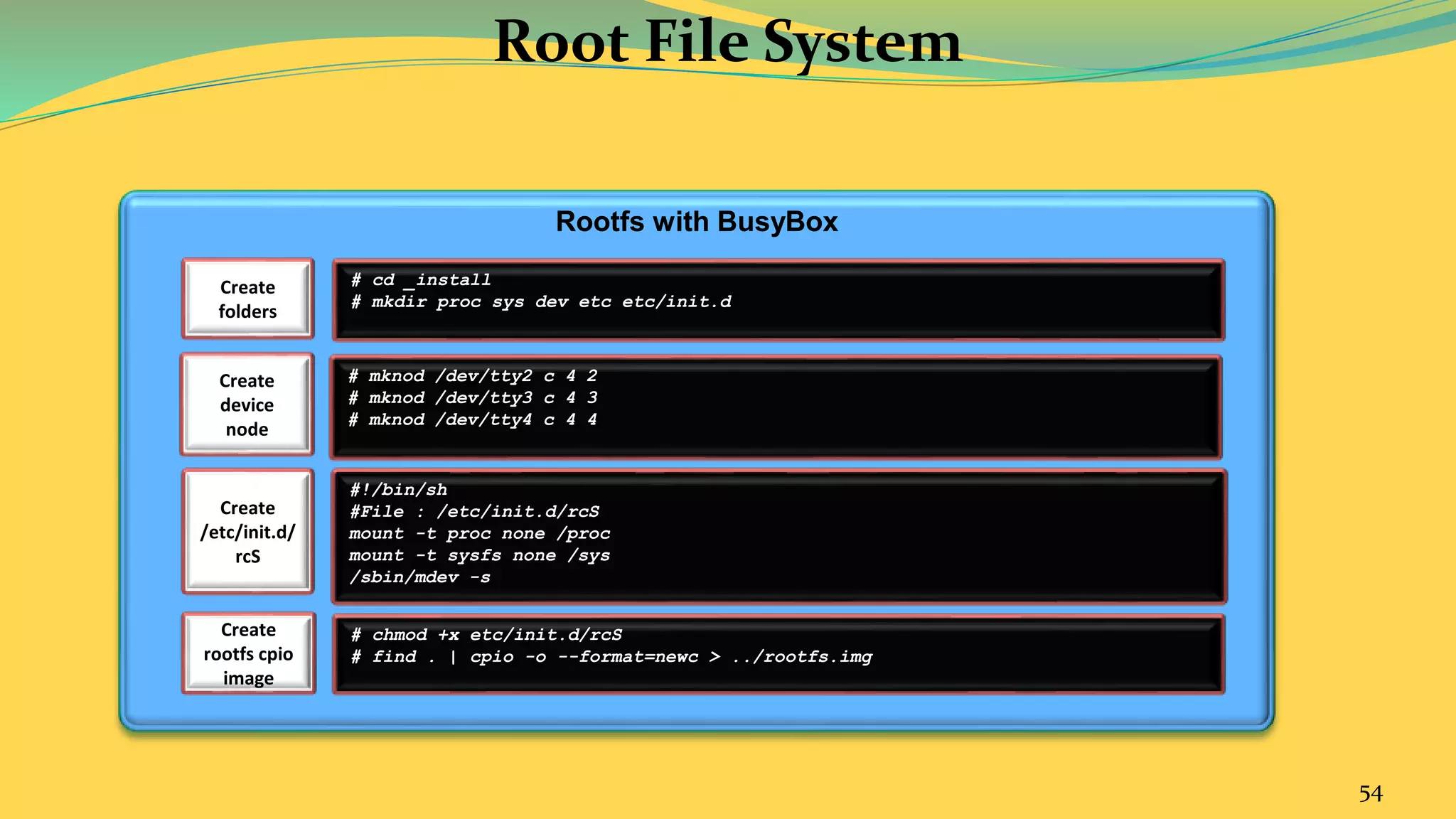The height and width of the screenshot is (819, 1456).
Task: Click the 'mkdir proc sys dev etc' command line
Action: coord(541,302)
